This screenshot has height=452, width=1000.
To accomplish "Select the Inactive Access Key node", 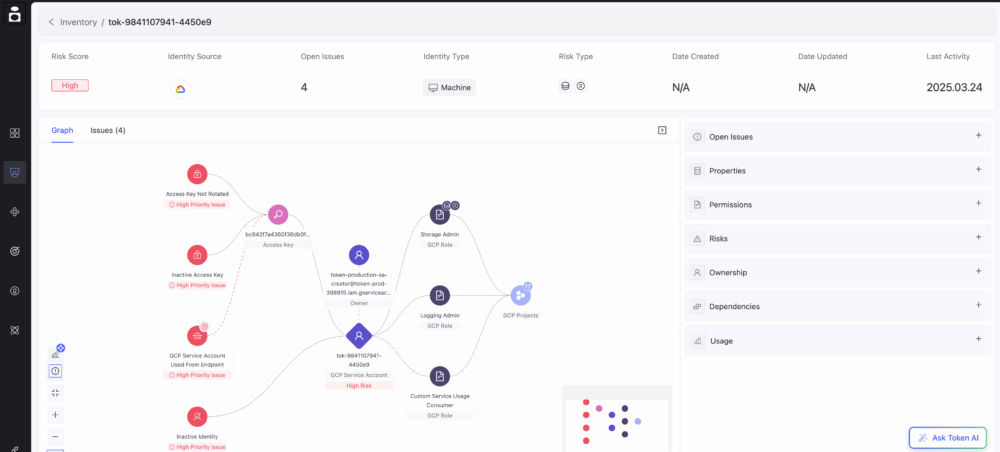I will tap(197, 254).
